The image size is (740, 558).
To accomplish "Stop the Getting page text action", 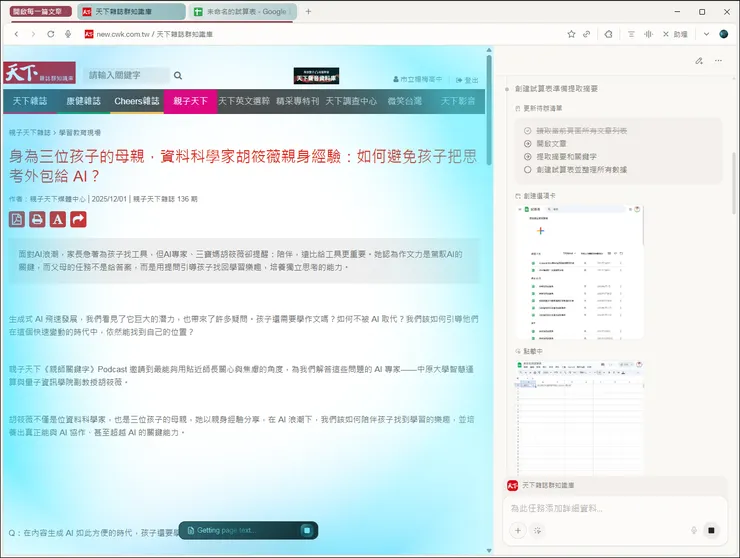I will pyautogui.click(x=307, y=530).
